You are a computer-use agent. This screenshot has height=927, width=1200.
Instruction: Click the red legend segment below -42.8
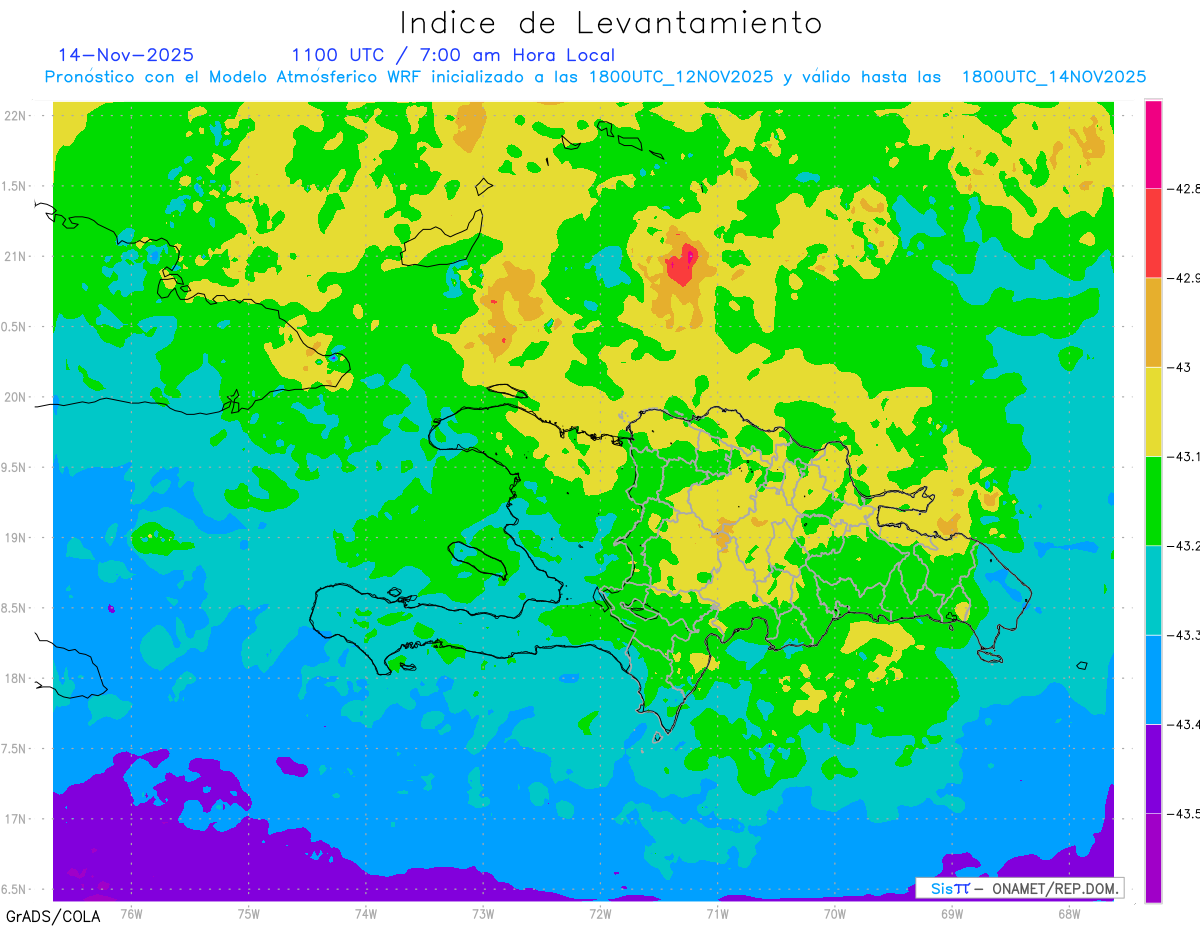coord(1153,233)
